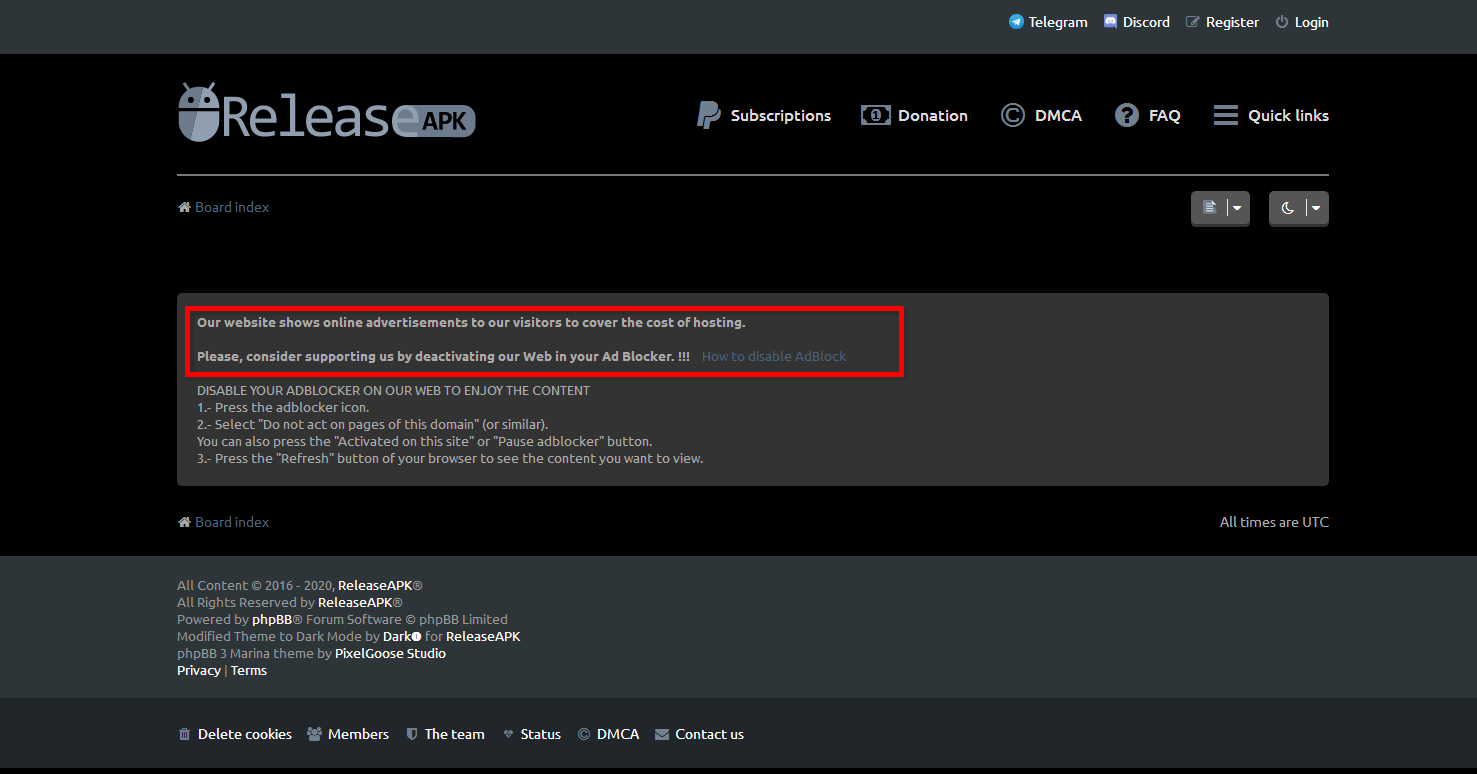This screenshot has height=774, width=1477.
Task: Click the Donation coin icon
Action: tap(874, 114)
